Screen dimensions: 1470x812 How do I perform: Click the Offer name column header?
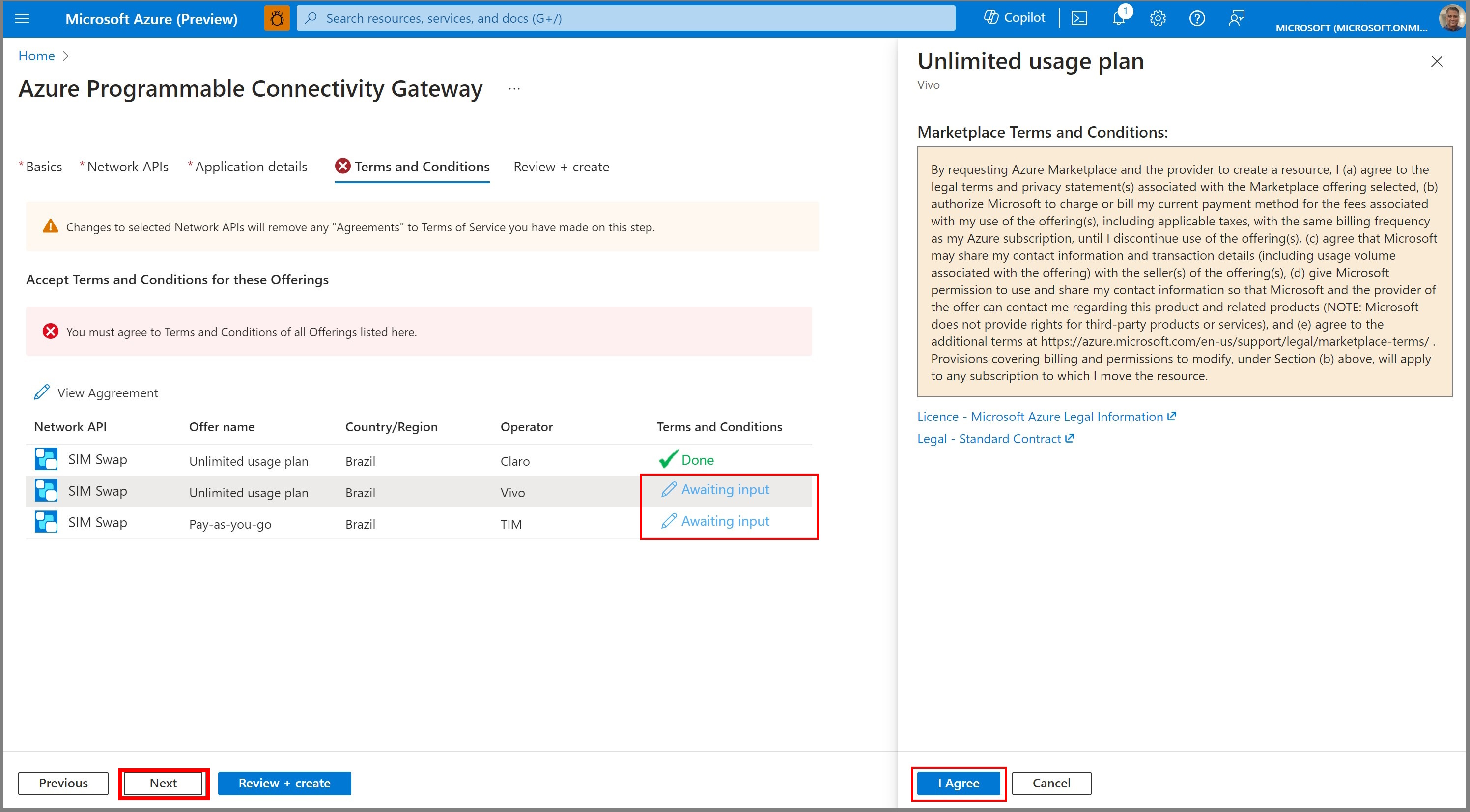[x=222, y=427]
